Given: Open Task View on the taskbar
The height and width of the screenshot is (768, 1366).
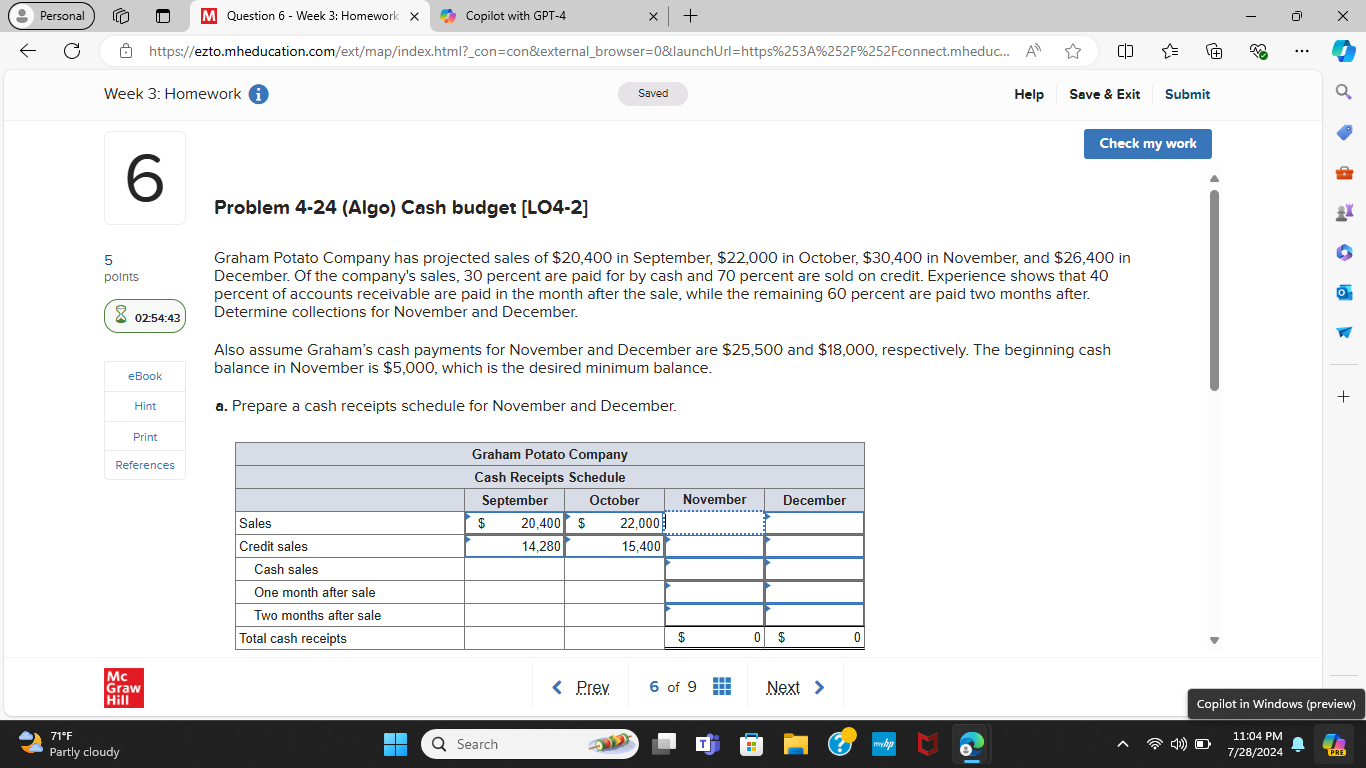Looking at the screenshot, I should [664, 744].
